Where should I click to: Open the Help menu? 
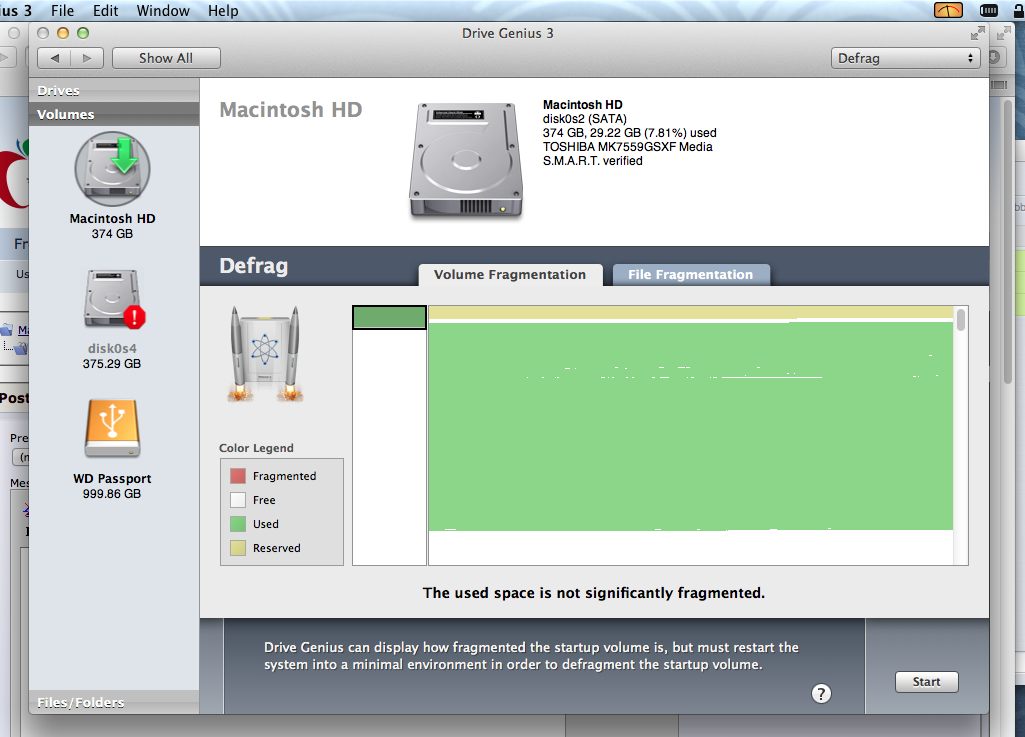[x=223, y=10]
